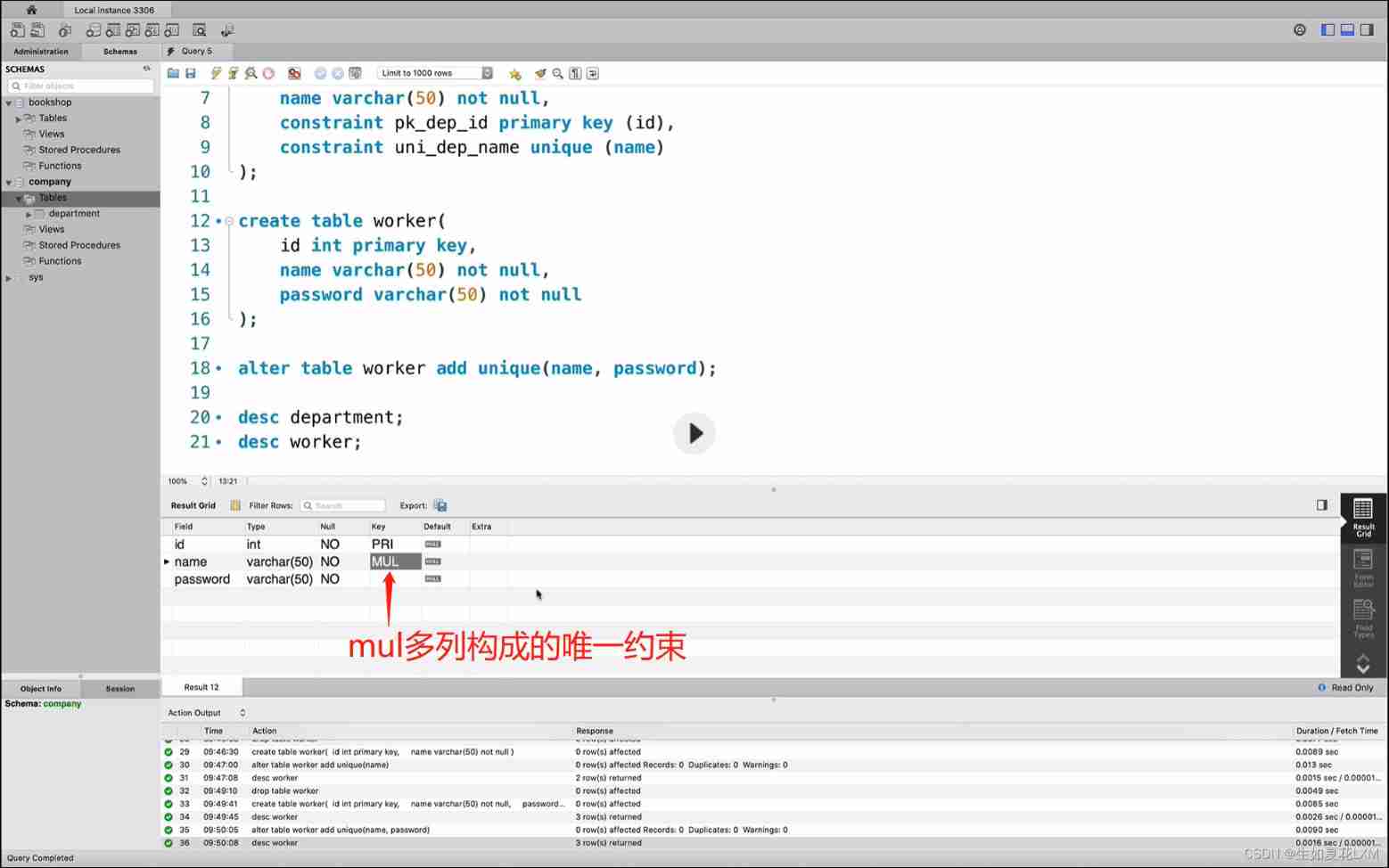Select Stored Procedures under company
The image size is (1389, 868).
[x=79, y=245]
